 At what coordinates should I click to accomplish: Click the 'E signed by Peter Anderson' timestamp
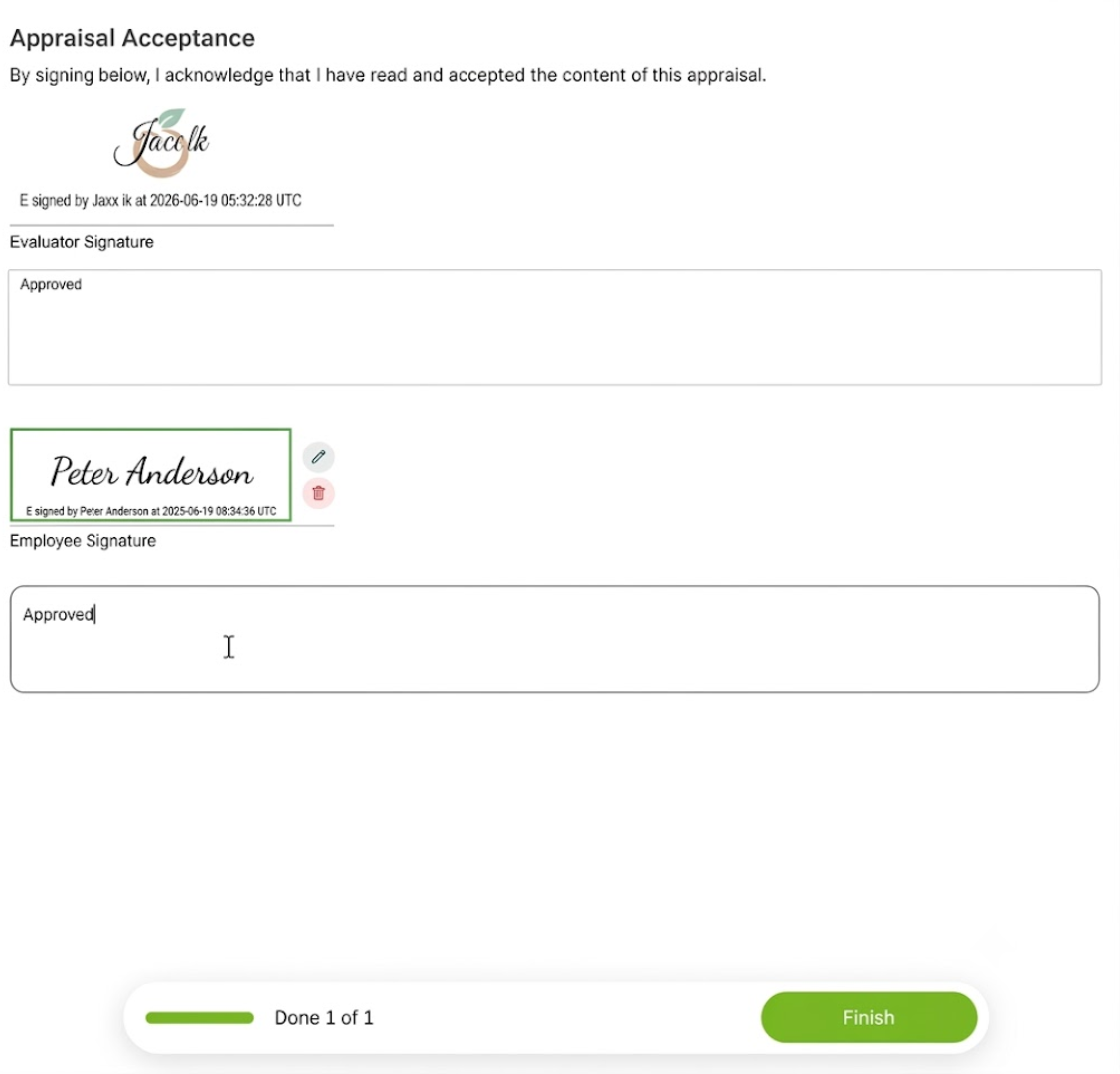tap(151, 511)
